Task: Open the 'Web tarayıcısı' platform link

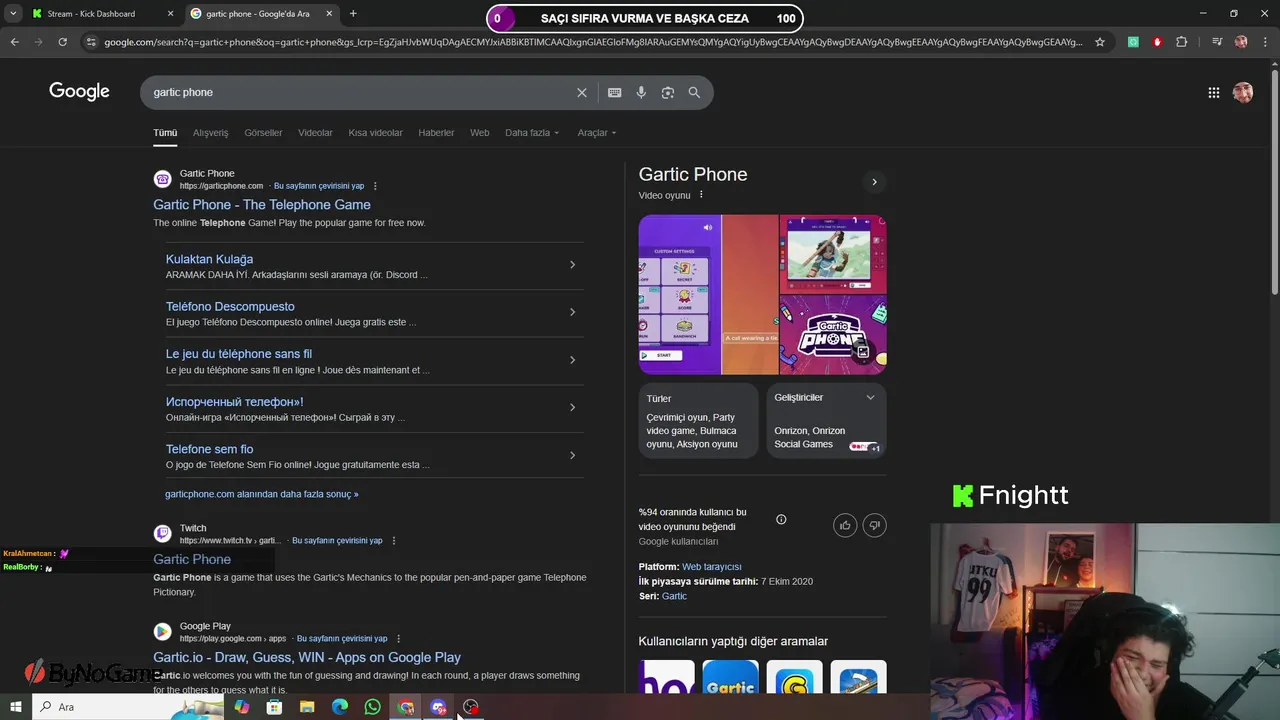Action: (x=711, y=567)
